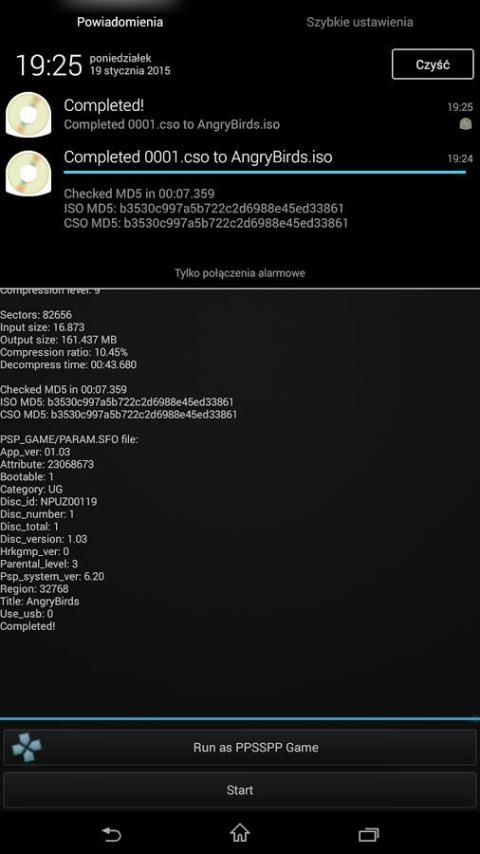Open the Completed! notification
Viewport: 480px width, 854px height.
(x=240, y=114)
